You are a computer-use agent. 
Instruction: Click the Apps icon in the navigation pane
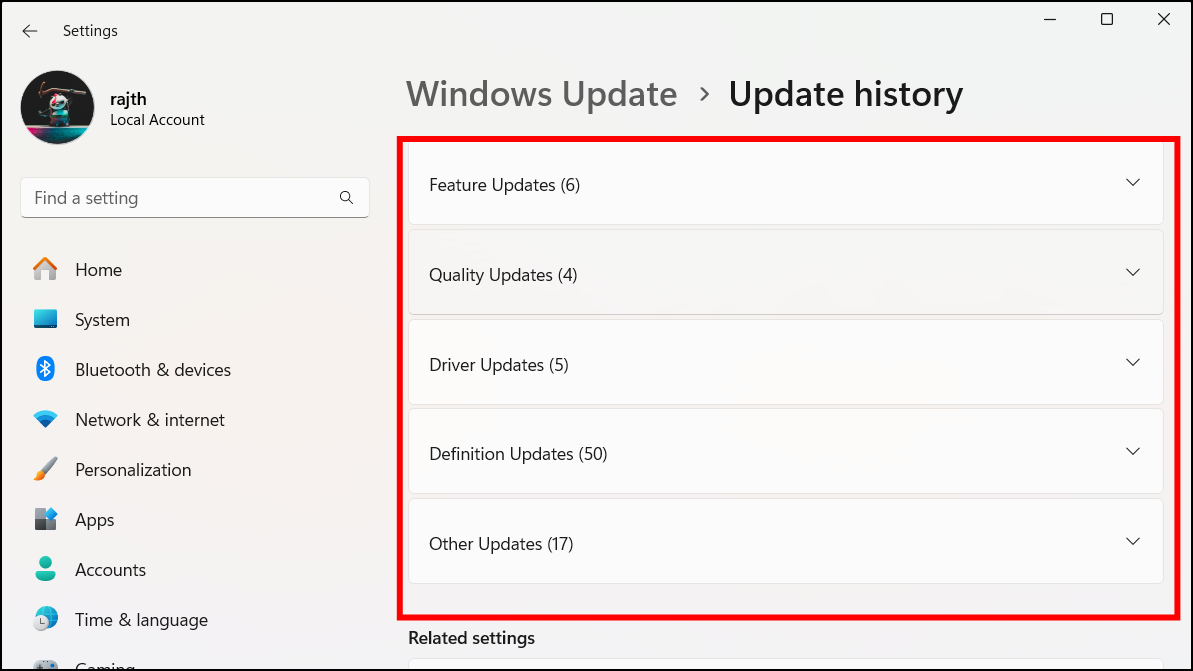[x=45, y=519]
